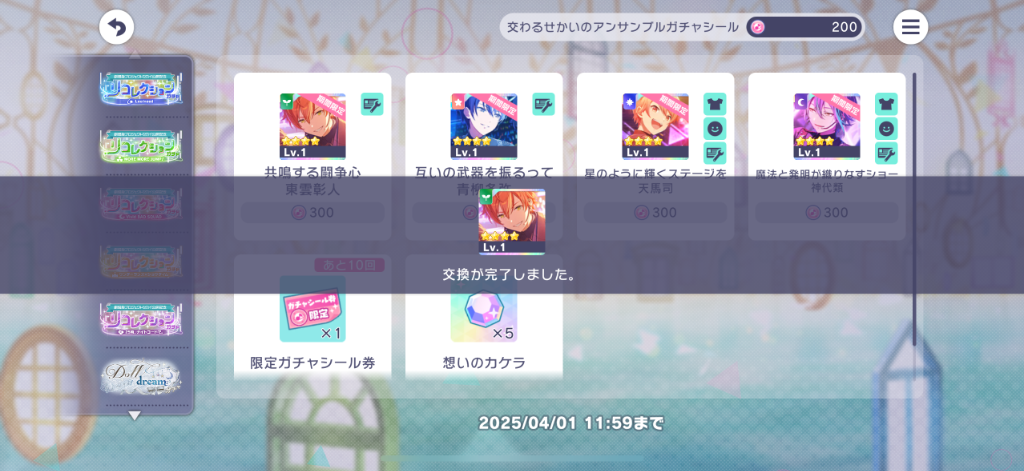
Task: Click the profile card icon on 青柳冬弥 card
Action: click(543, 104)
